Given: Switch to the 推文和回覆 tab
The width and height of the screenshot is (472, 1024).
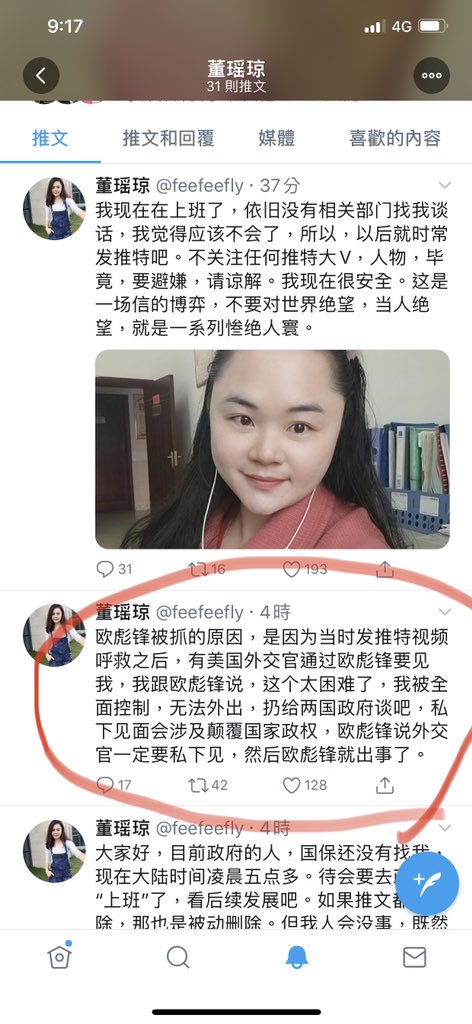Looking at the screenshot, I should [168, 138].
